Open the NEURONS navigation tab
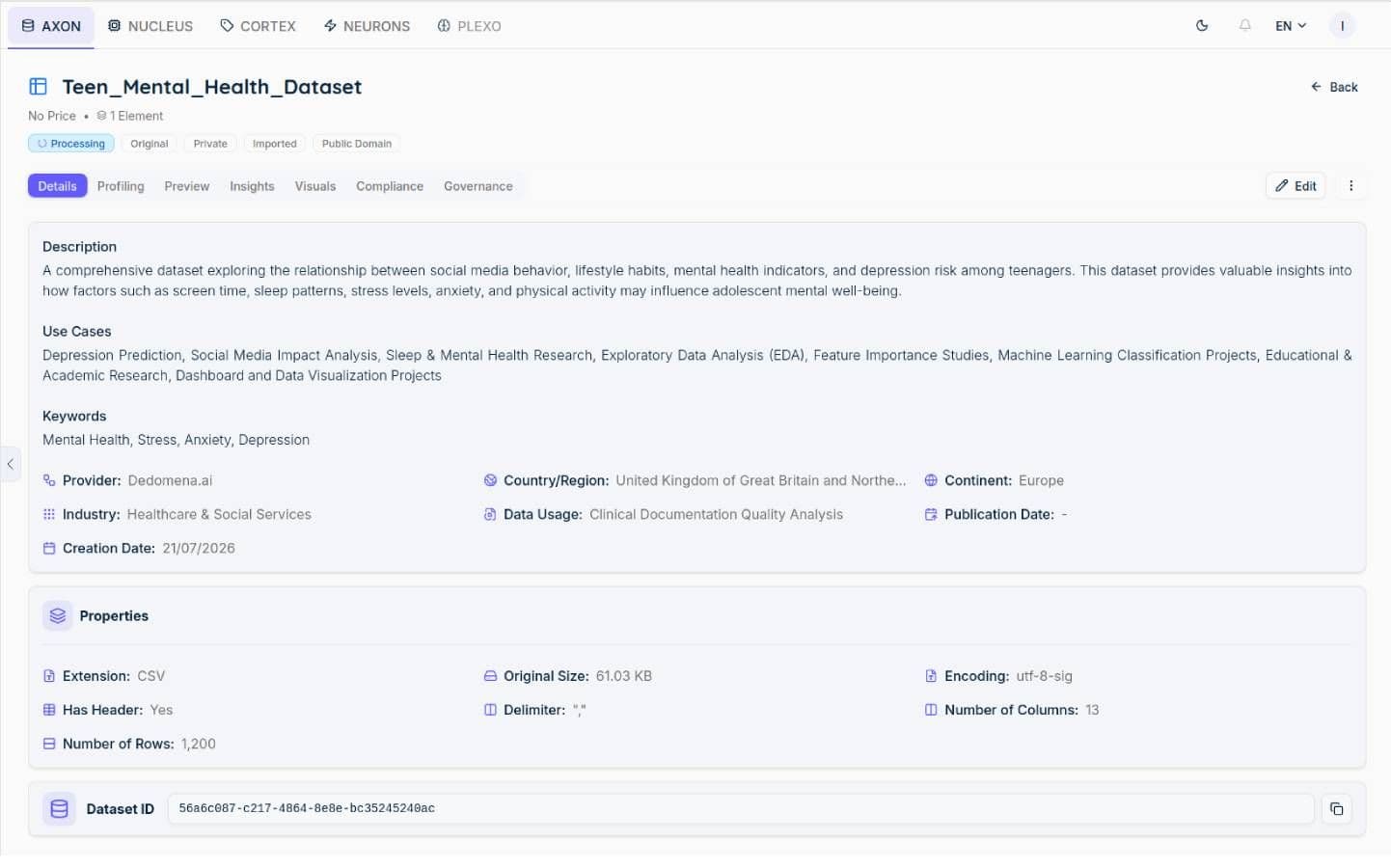This screenshot has width=1391, height=868. pyautogui.click(x=367, y=26)
